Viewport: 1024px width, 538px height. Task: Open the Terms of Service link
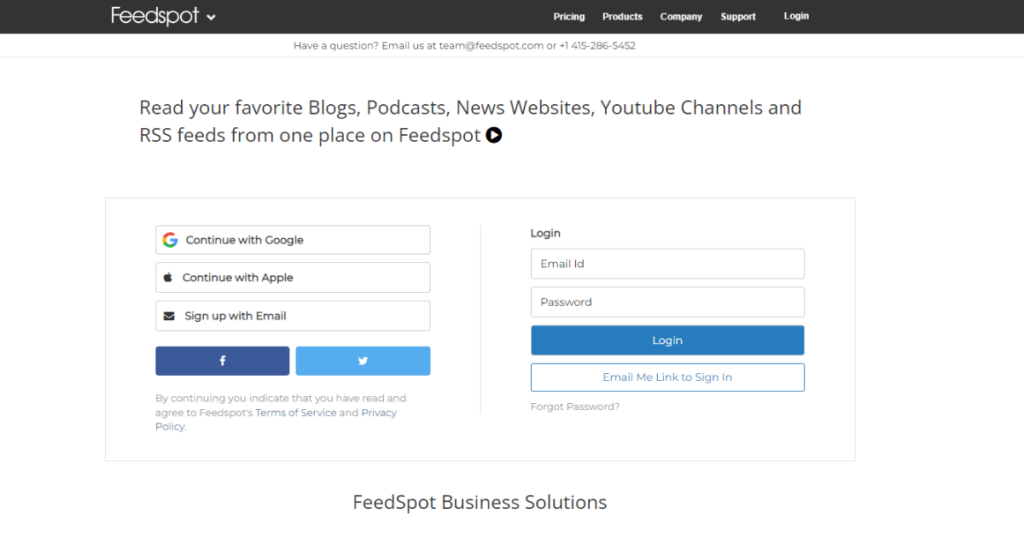(x=296, y=413)
